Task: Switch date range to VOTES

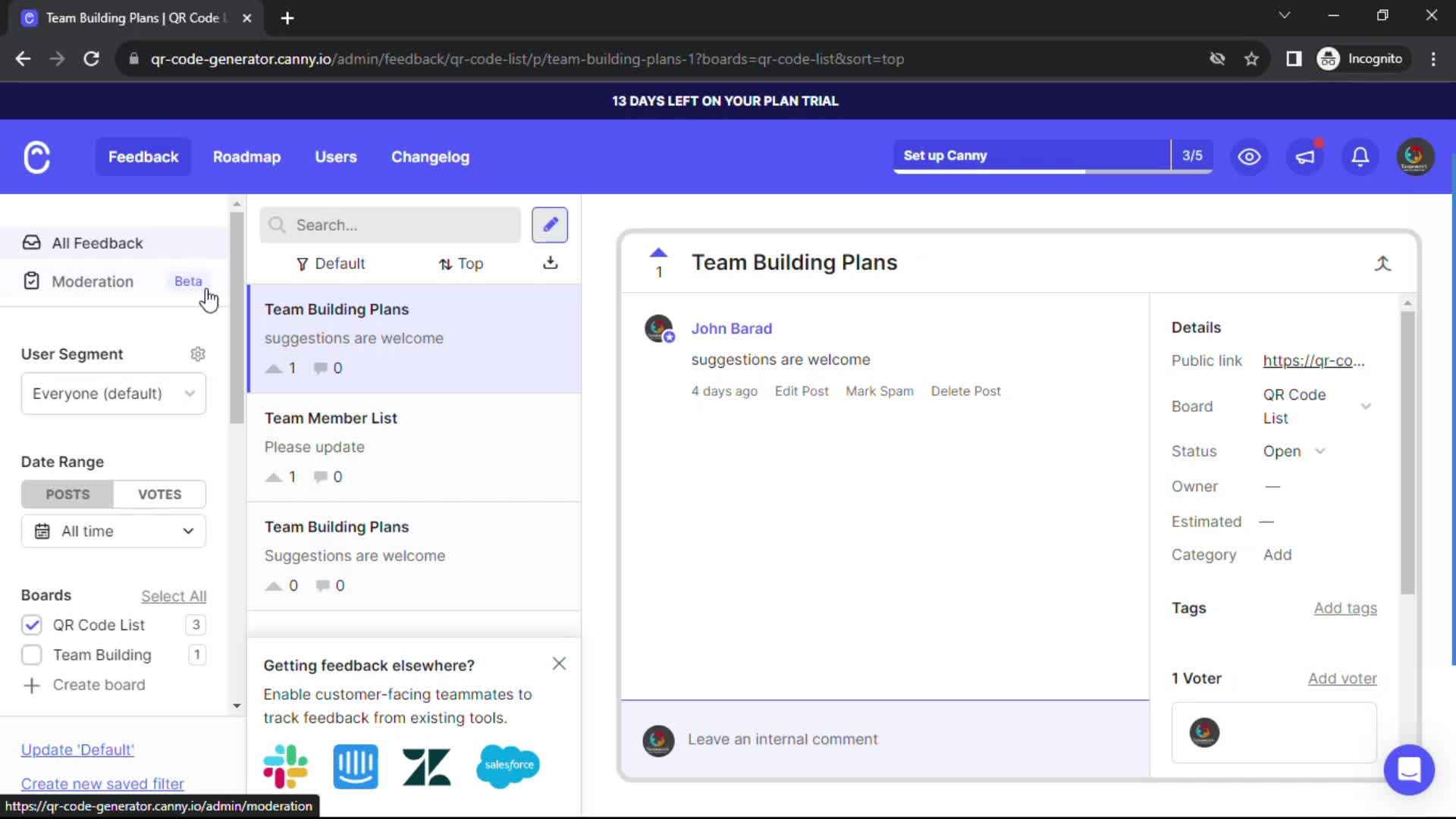Action: point(159,494)
